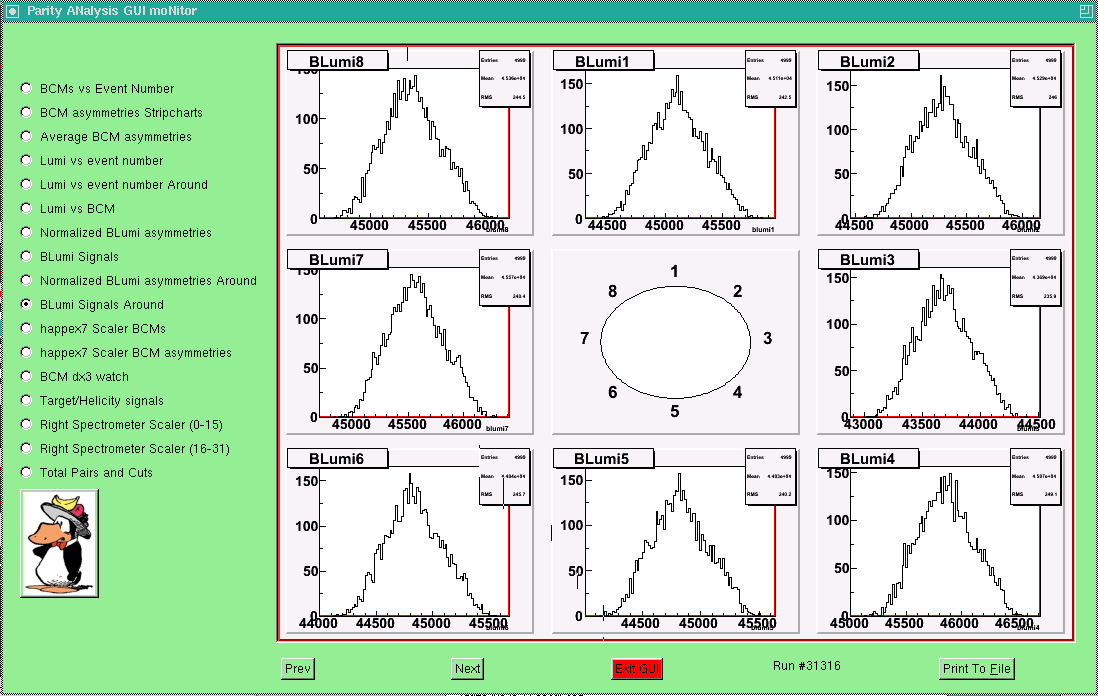
Task: Click the BLumi4 histogram title
Action: (868, 458)
